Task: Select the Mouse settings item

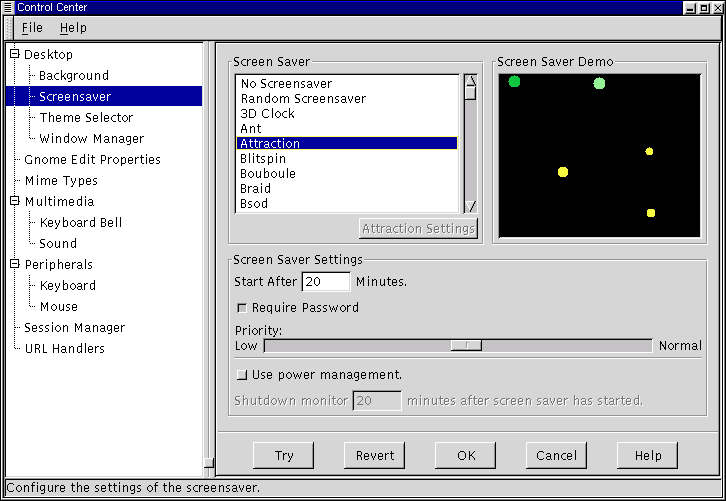Action: coord(59,306)
